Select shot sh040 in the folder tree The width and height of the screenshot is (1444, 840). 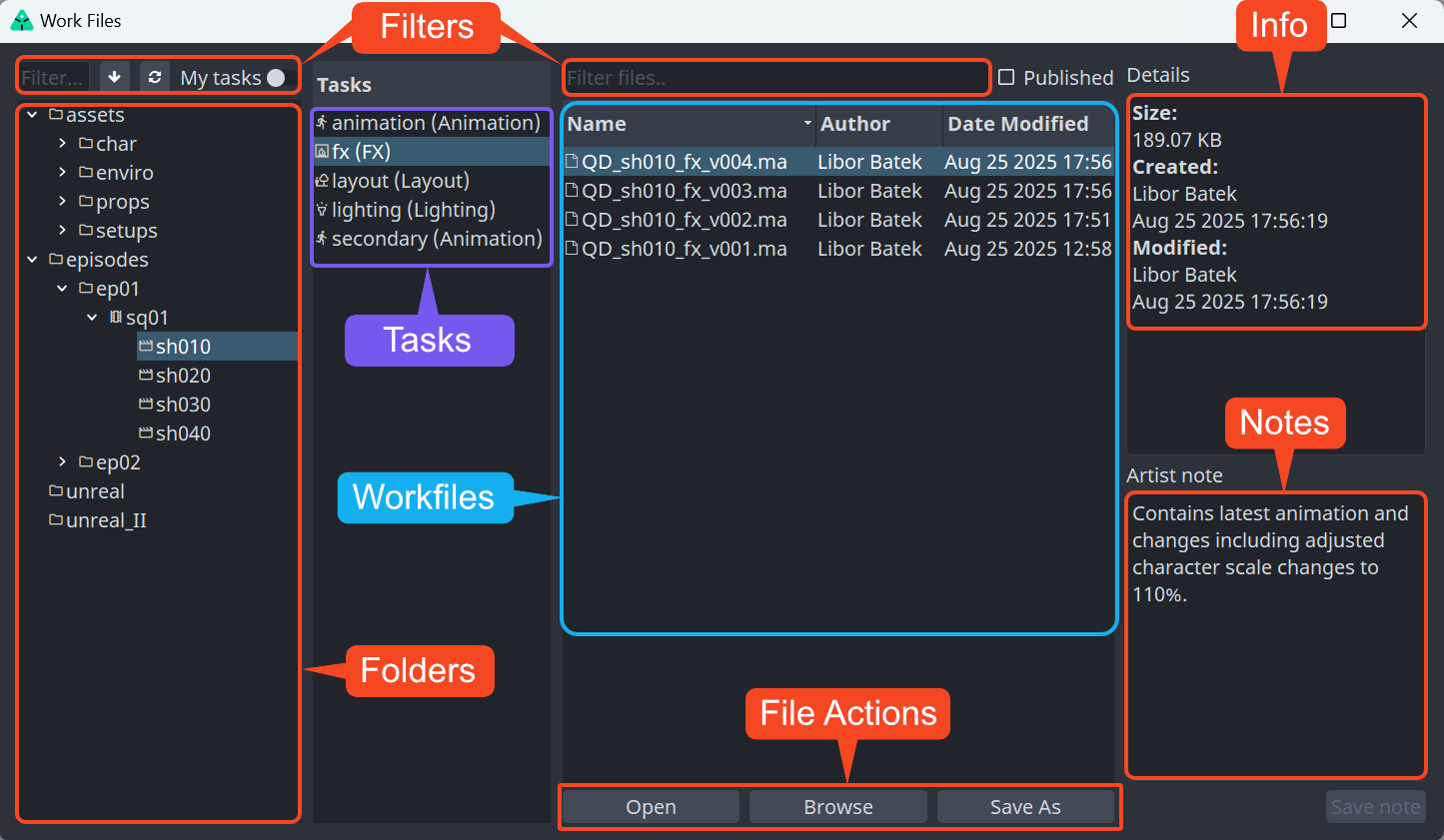point(183,433)
